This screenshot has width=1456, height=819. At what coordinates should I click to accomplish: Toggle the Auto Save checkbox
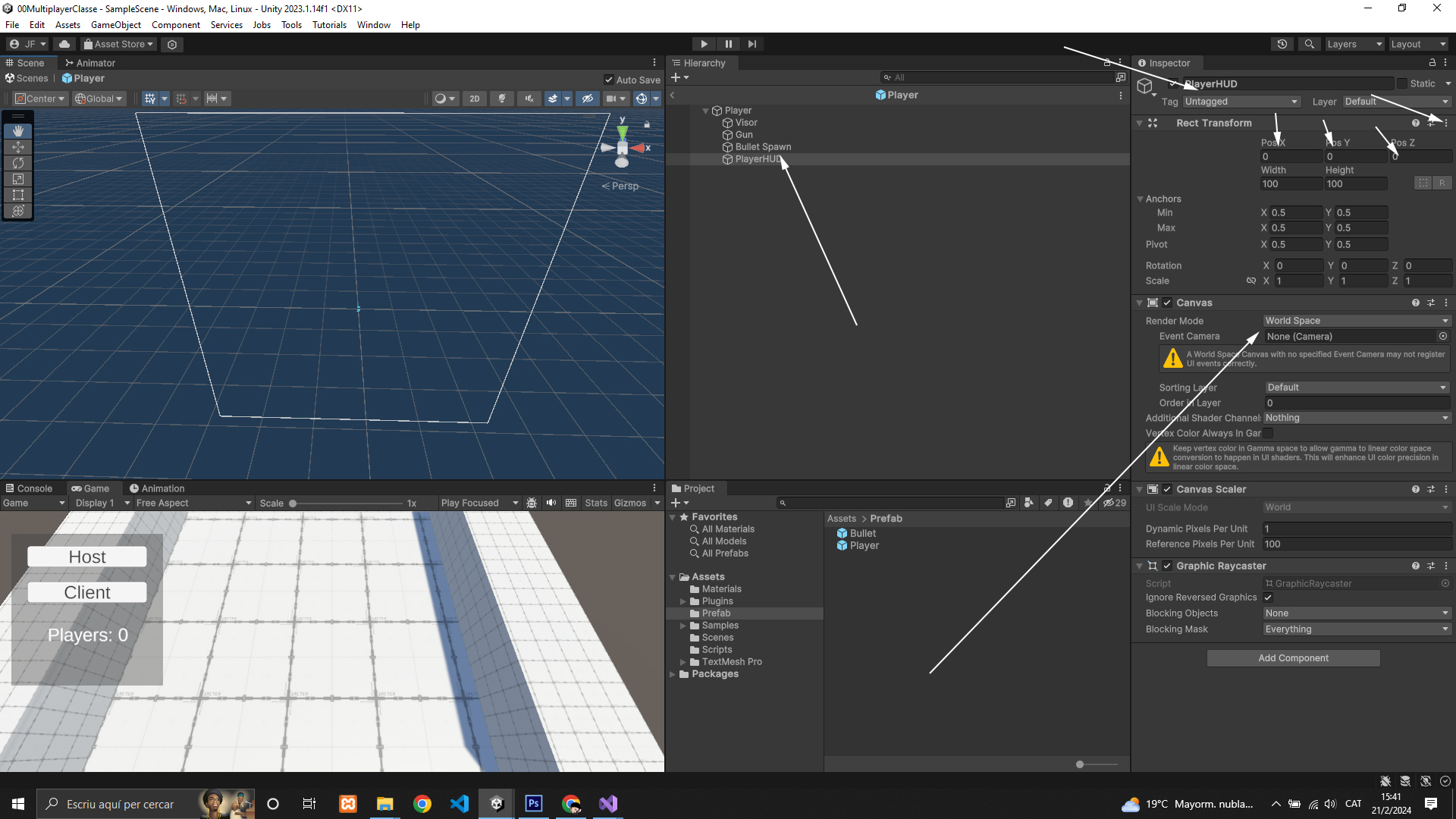pos(608,80)
